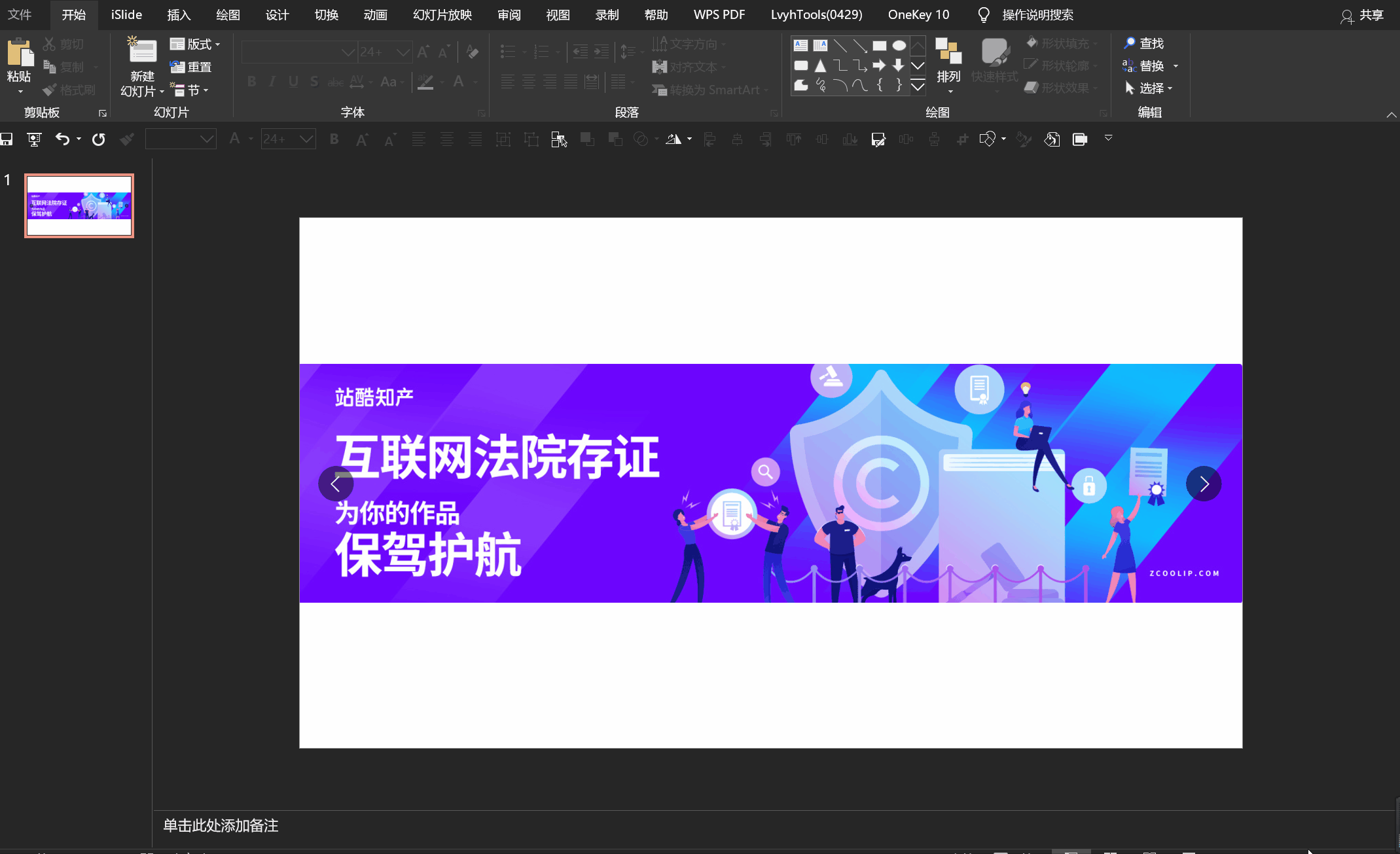Image resolution: width=1400 pixels, height=854 pixels.
Task: Toggle Italic in ribbon font group
Action: (x=272, y=82)
